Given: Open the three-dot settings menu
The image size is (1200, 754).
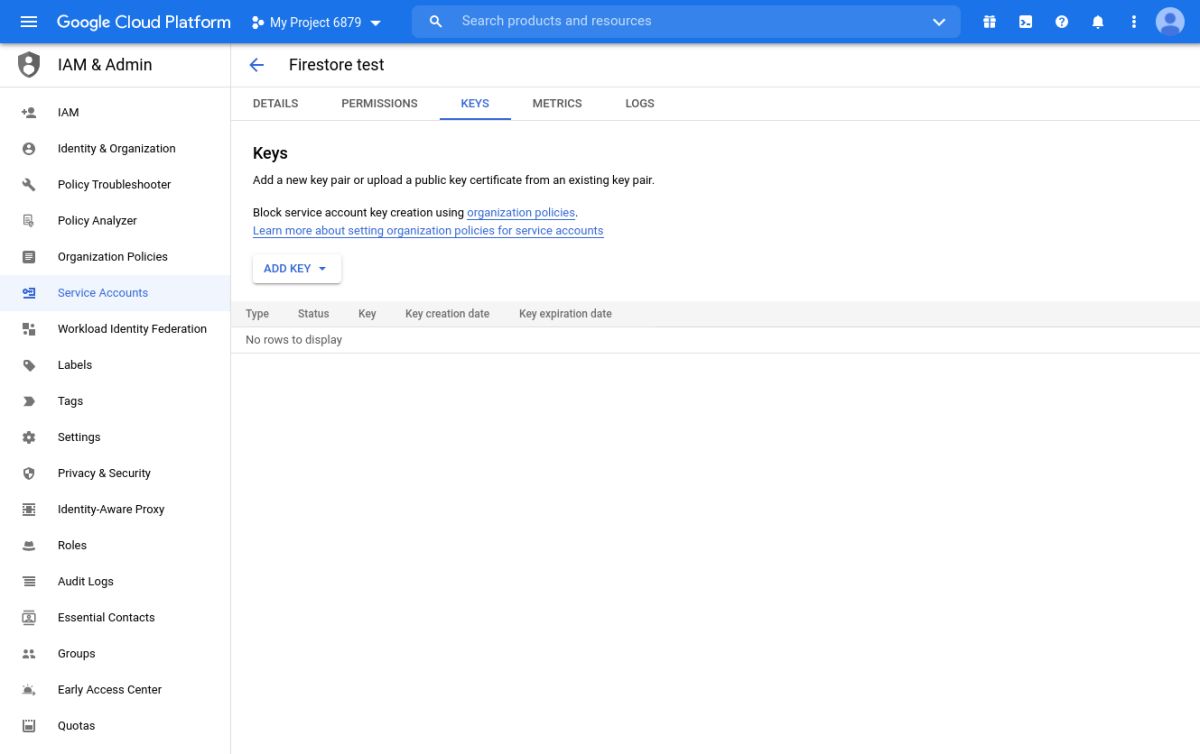Looking at the screenshot, I should click(1133, 21).
